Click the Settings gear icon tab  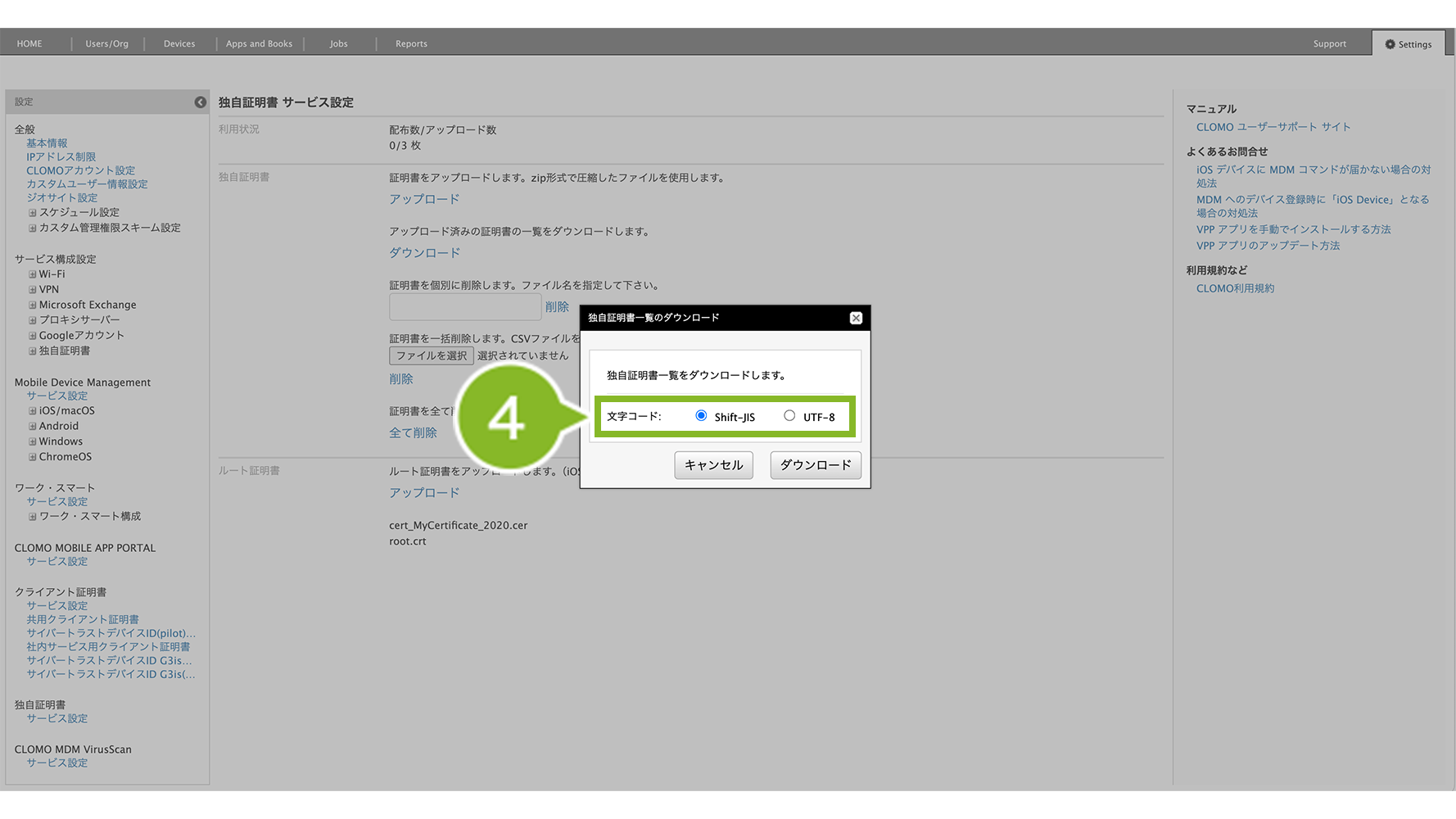(x=1409, y=44)
